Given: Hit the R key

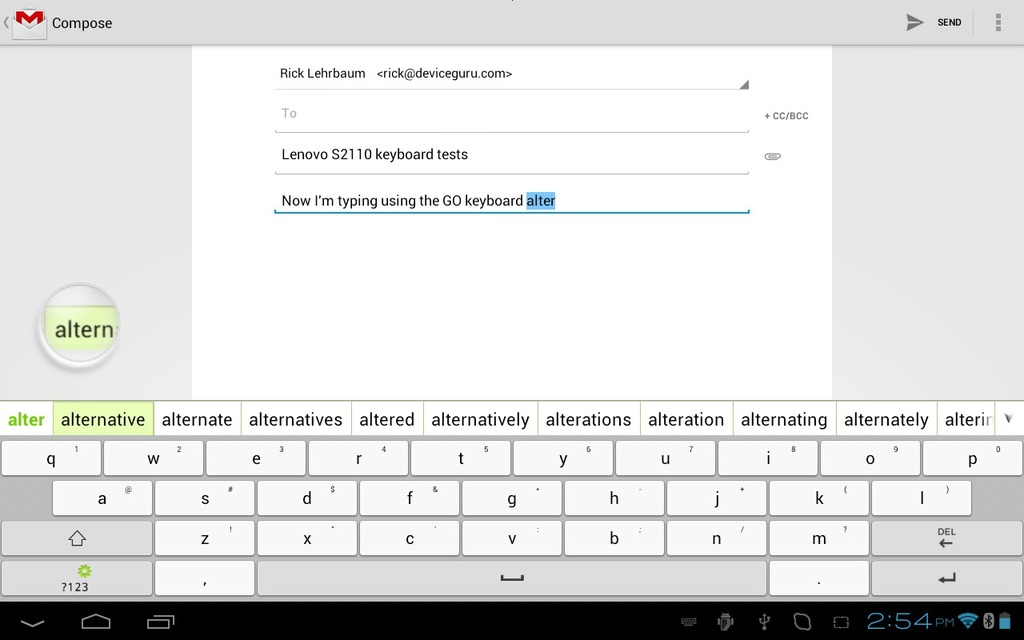Looking at the screenshot, I should (x=359, y=458).
